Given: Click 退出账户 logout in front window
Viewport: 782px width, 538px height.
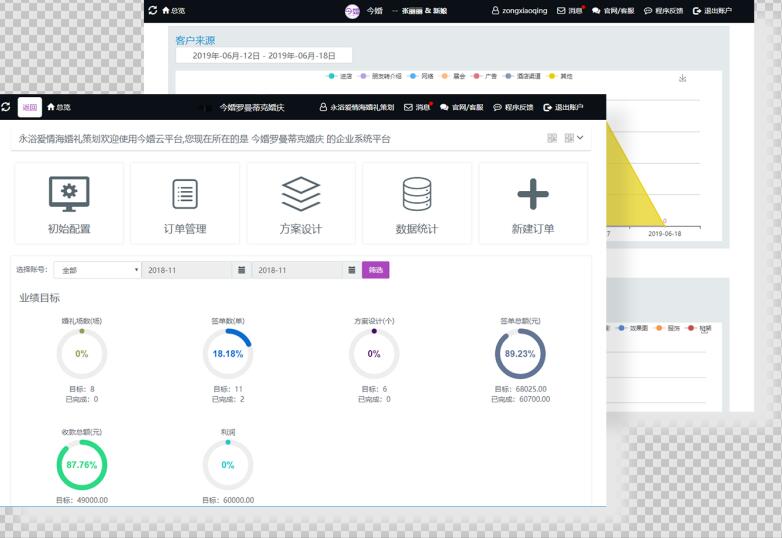Looking at the screenshot, I should click(x=563, y=107).
